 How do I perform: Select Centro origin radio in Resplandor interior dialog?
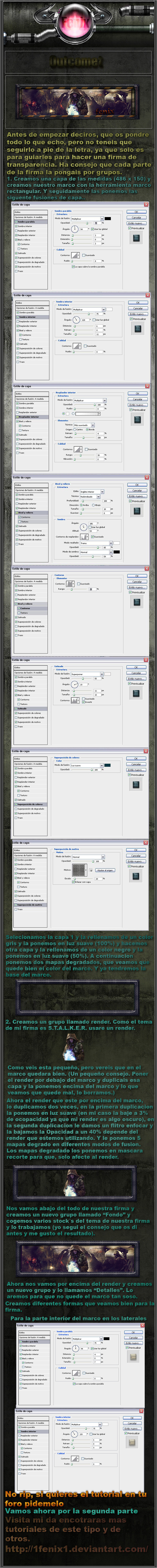tap(75, 430)
